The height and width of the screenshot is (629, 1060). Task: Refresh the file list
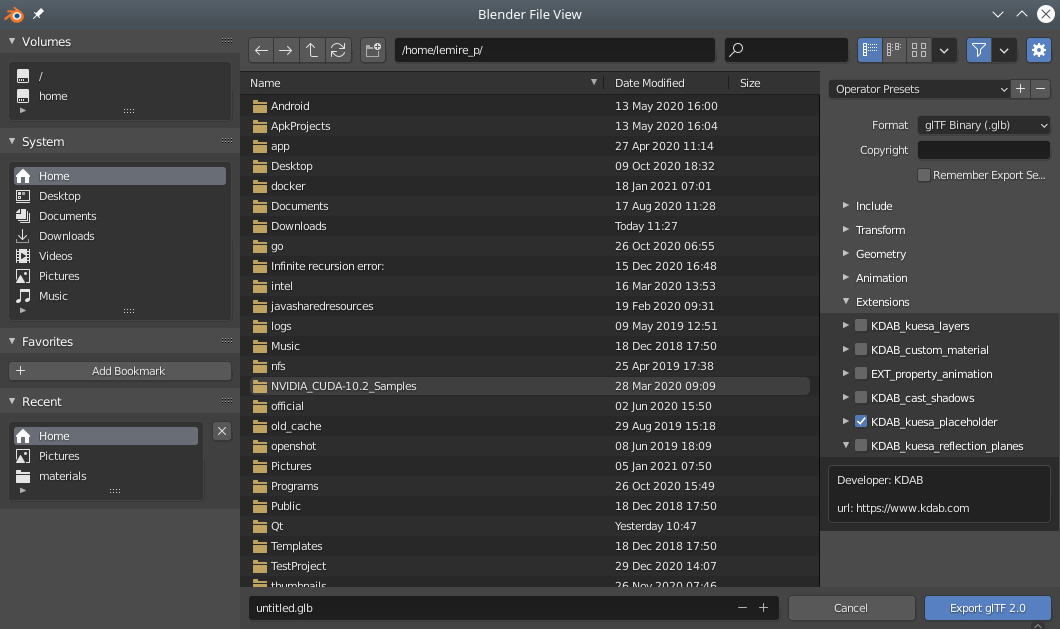tap(338, 50)
